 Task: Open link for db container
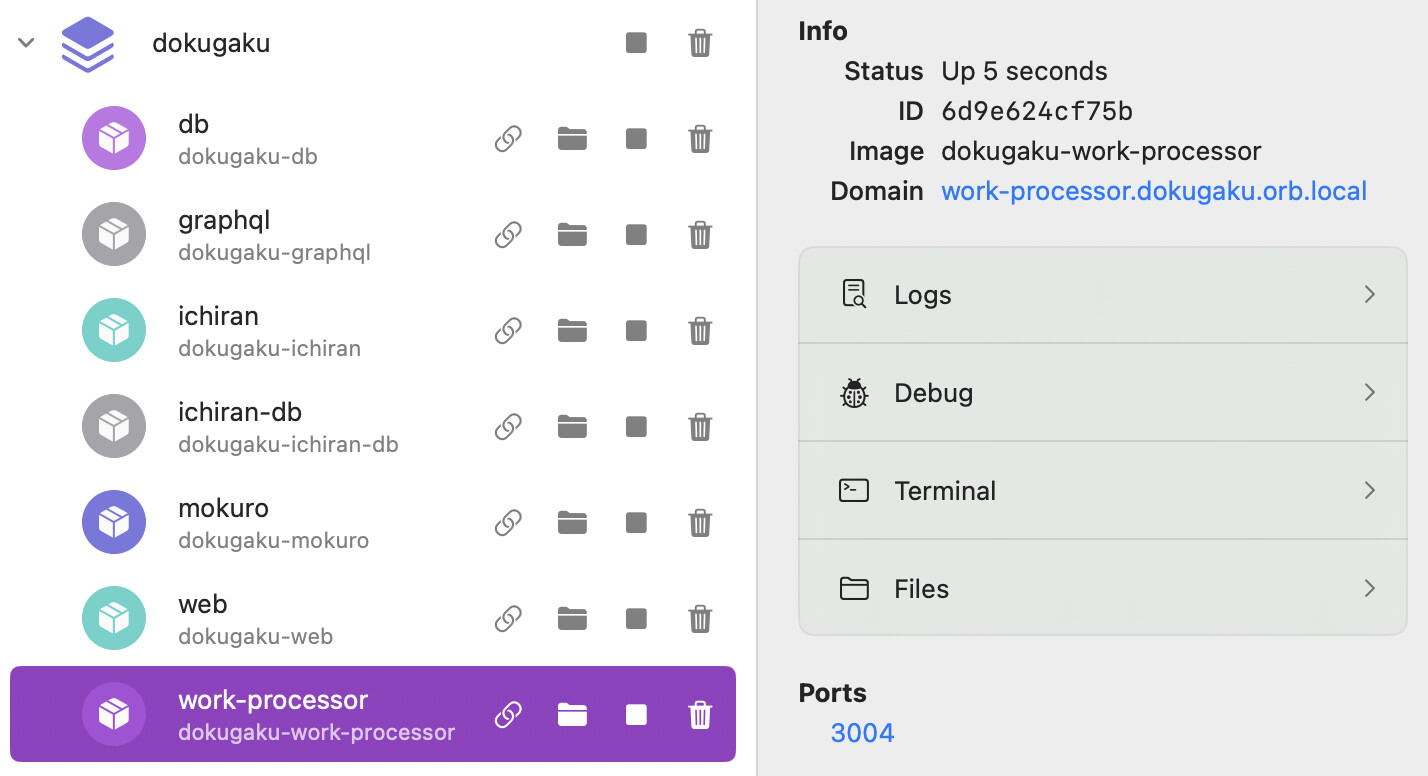[508, 139]
